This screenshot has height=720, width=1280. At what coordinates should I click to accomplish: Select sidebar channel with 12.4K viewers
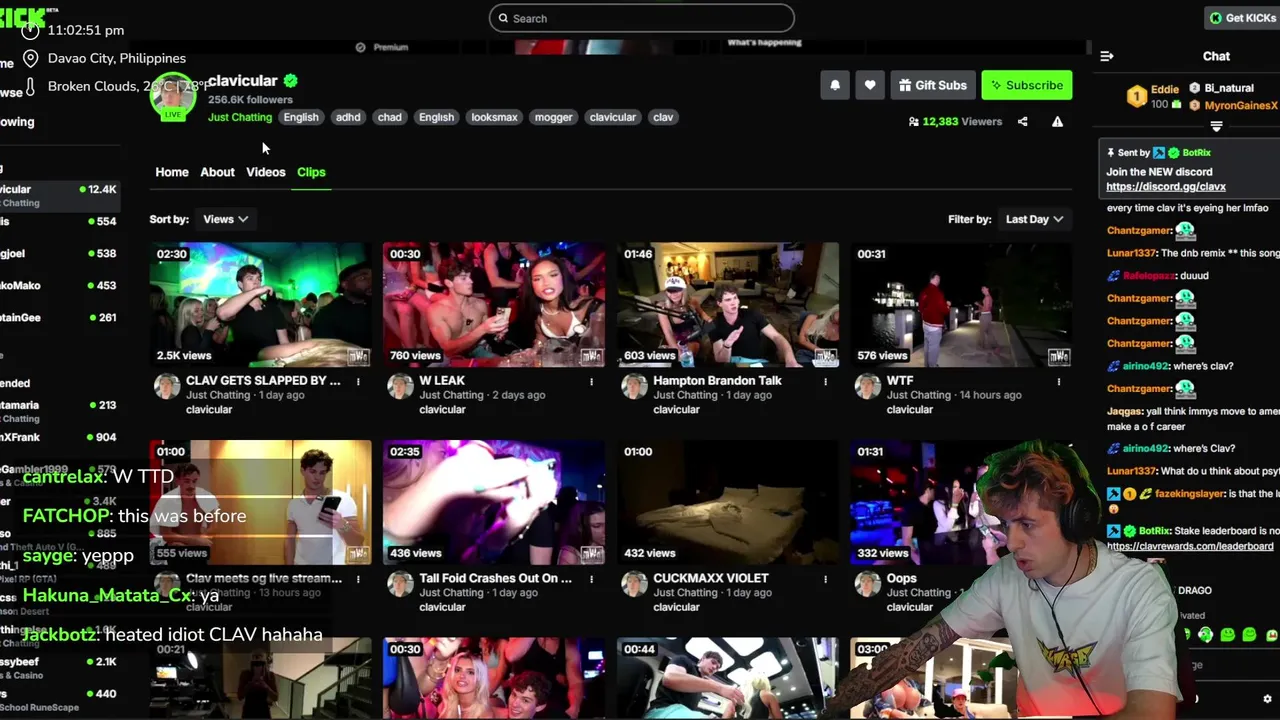click(x=58, y=195)
